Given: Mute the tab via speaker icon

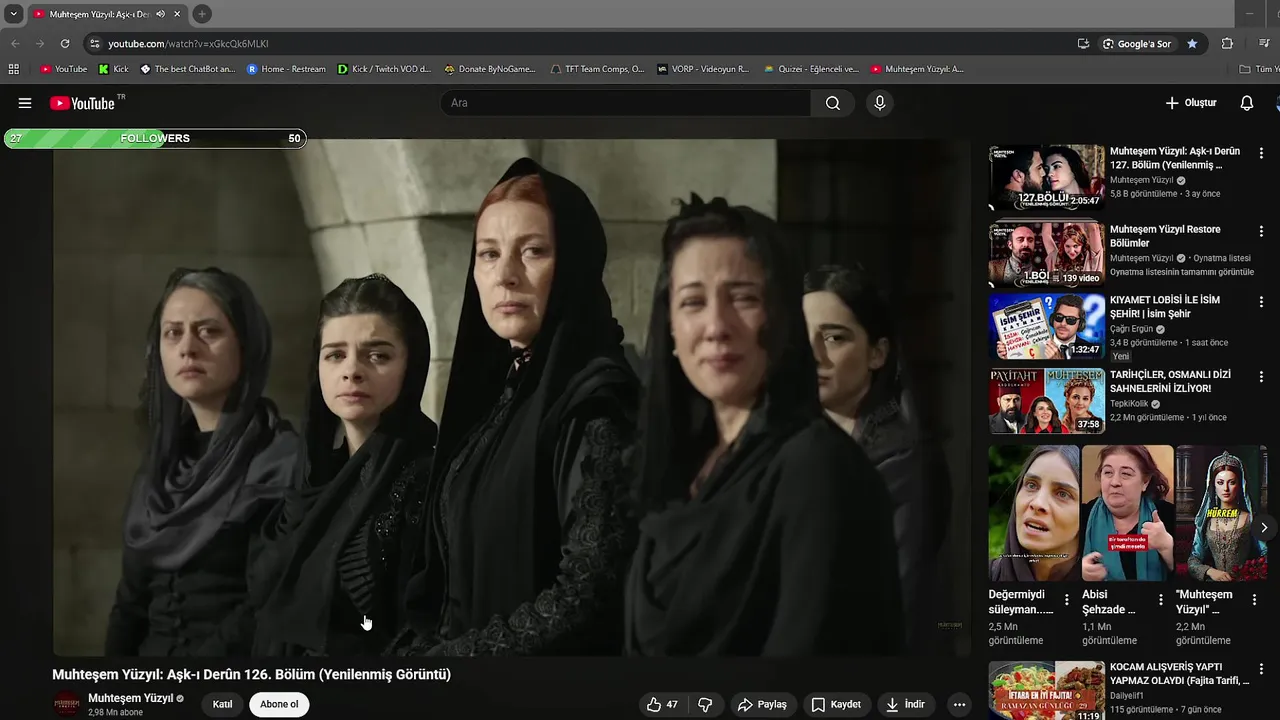Looking at the screenshot, I should [161, 14].
